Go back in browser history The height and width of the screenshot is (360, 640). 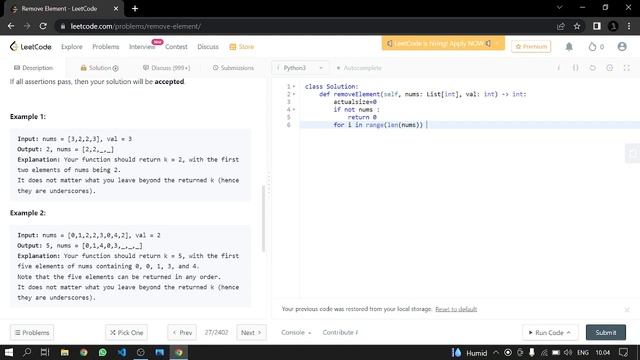11,26
